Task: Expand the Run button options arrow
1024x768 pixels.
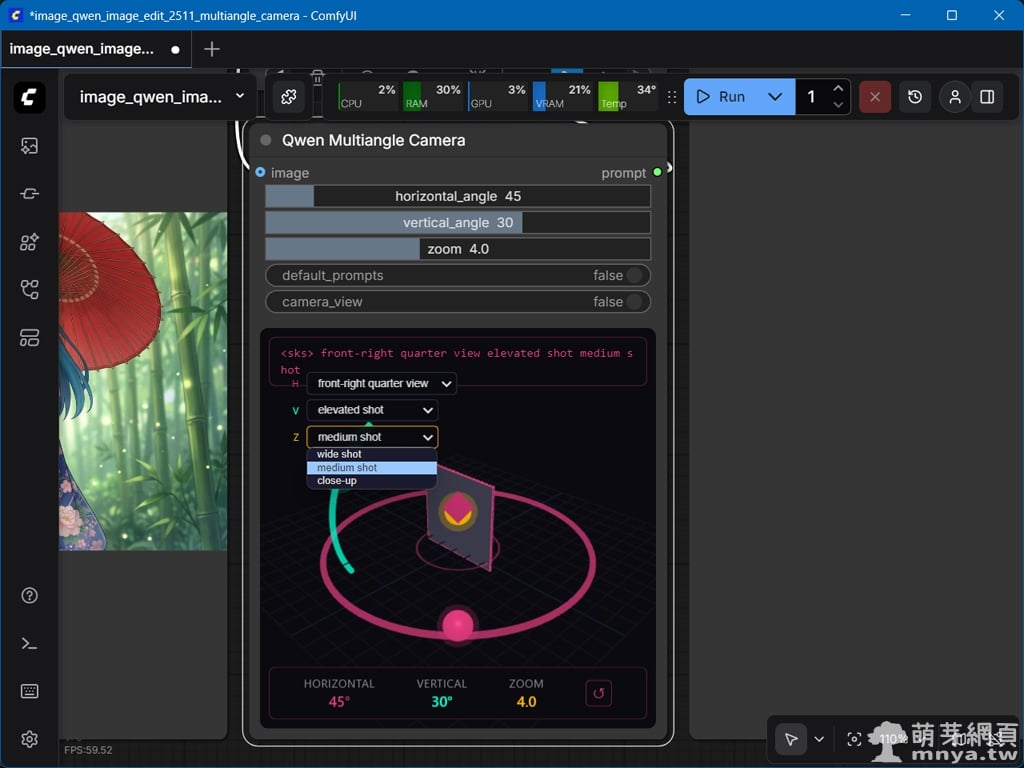Action: (x=775, y=97)
